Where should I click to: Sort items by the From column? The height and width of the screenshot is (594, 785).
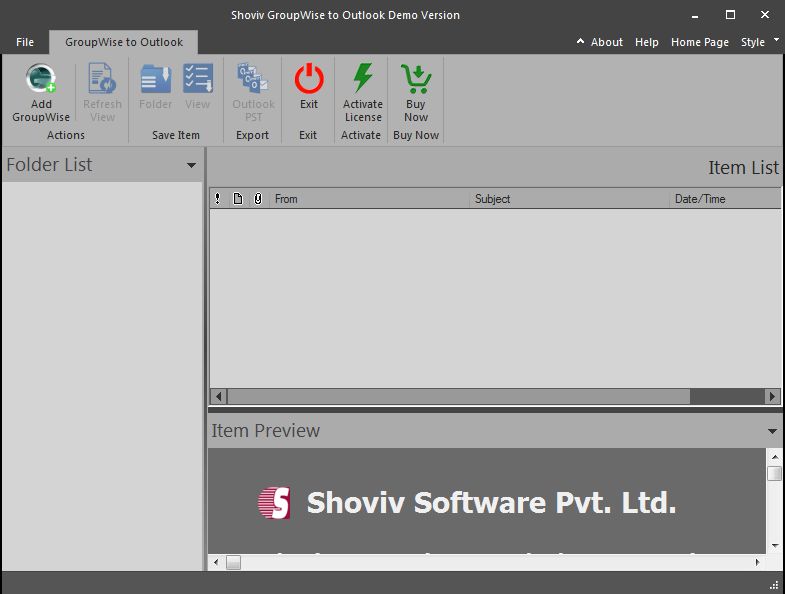tap(369, 199)
